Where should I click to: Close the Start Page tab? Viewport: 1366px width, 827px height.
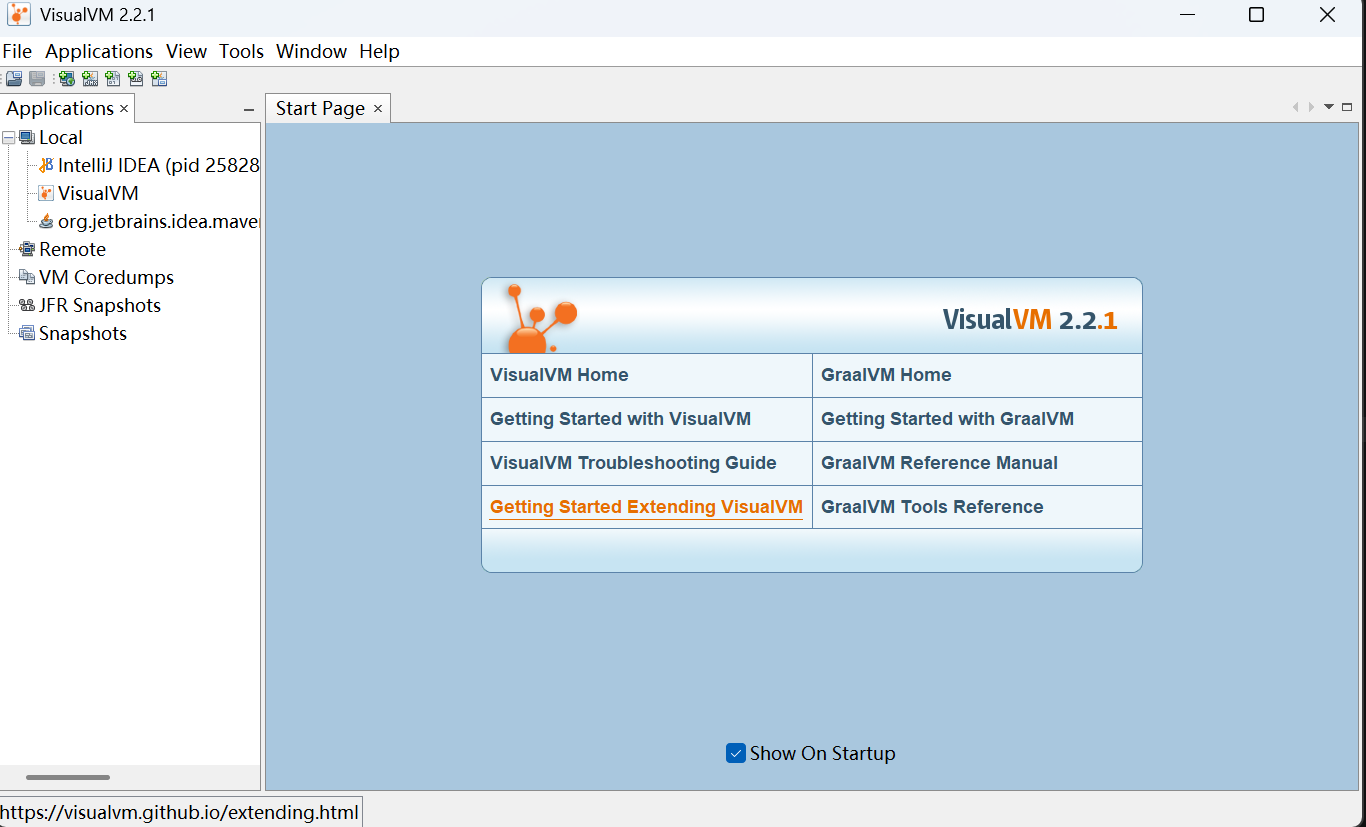click(378, 108)
